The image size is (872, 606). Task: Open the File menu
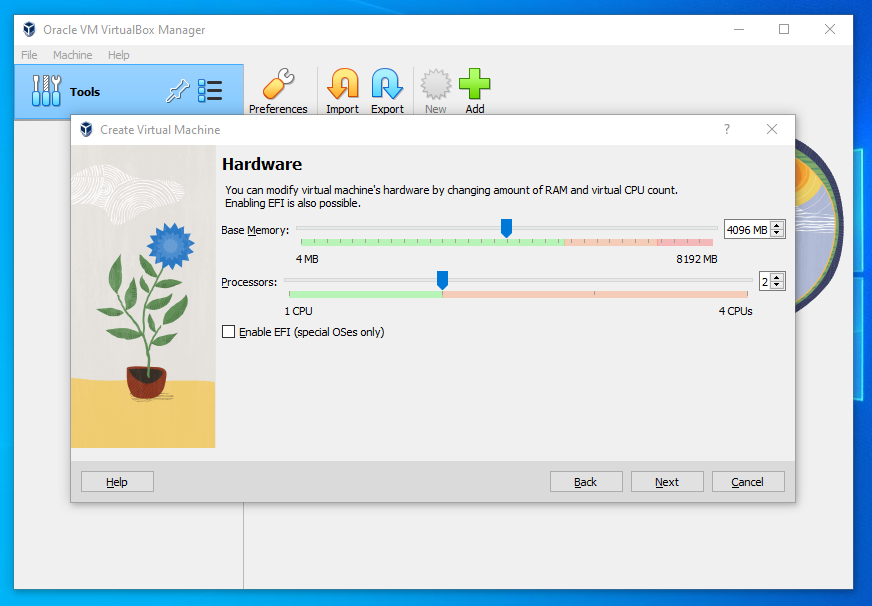click(29, 55)
